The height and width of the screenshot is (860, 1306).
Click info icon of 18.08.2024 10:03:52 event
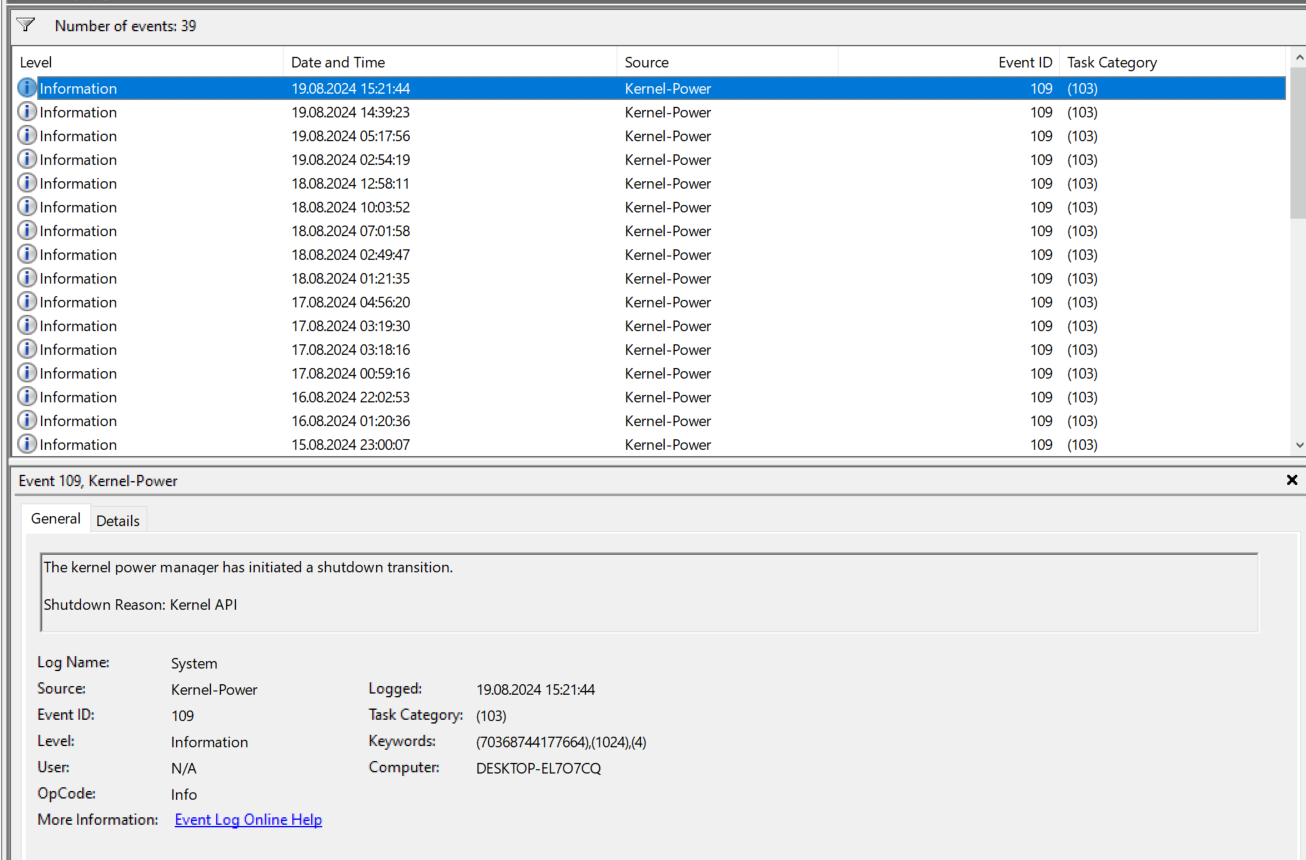pos(27,207)
